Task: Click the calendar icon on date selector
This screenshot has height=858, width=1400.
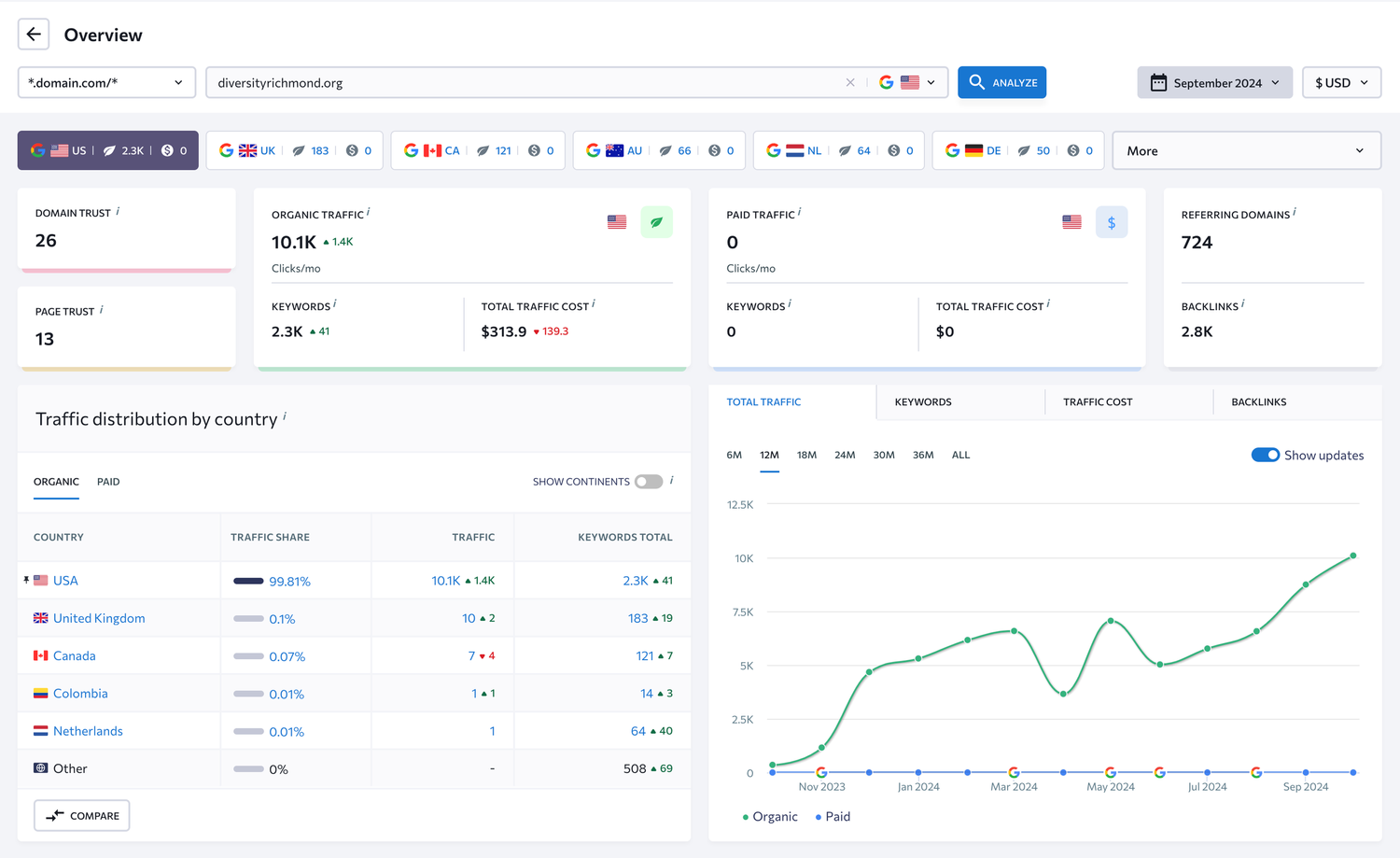Action: pos(1158,82)
